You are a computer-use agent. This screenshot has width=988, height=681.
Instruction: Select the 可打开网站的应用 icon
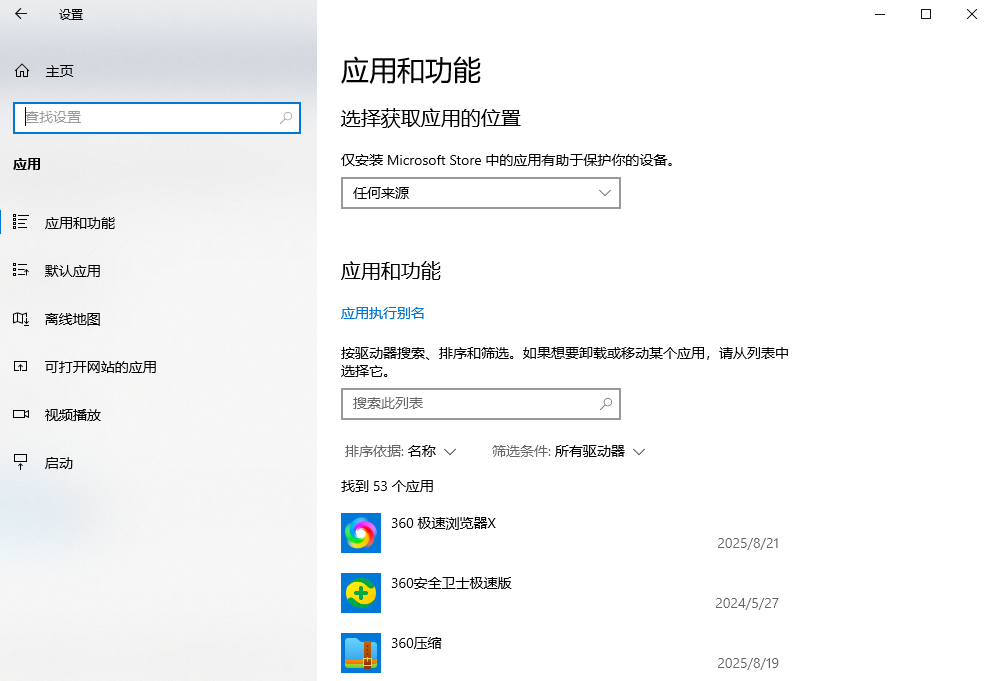tap(21, 366)
